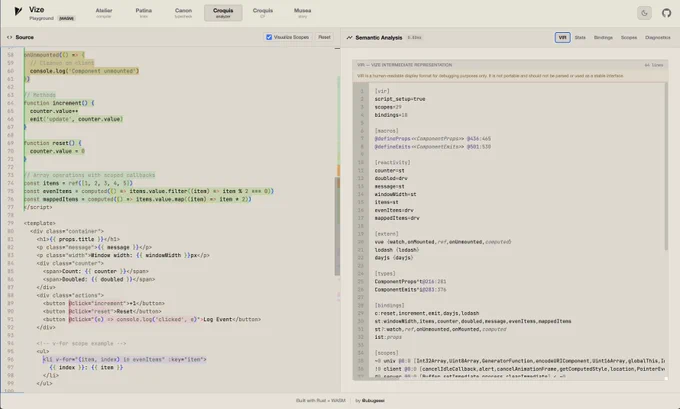This screenshot has height=409, width=680.
Task: Click the '{{ props.title }}' heading line
Action: [x=78, y=239]
